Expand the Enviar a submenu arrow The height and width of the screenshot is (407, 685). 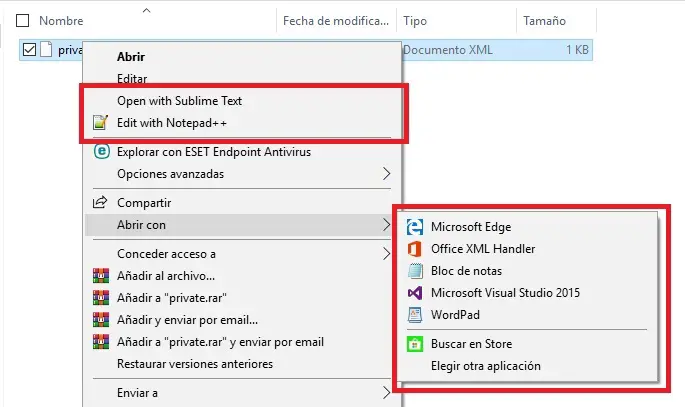387,393
